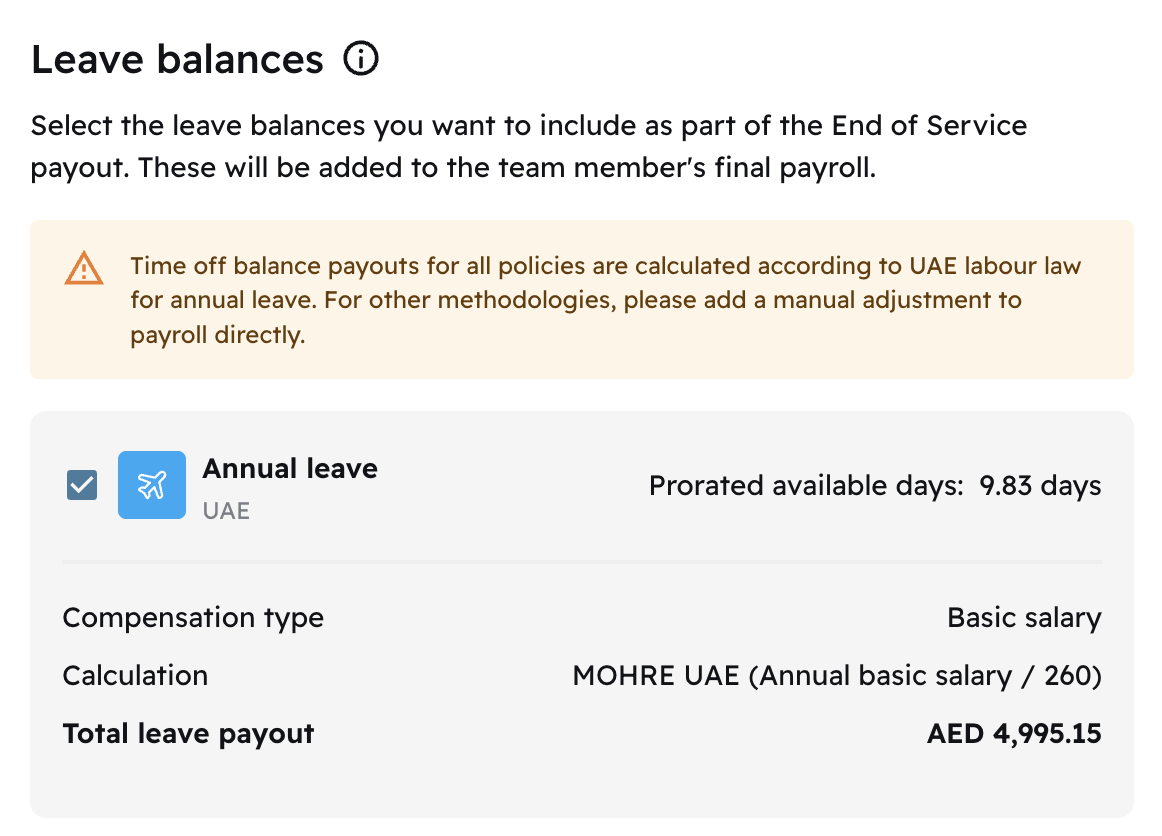Select the Annual leave policy title

[290, 468]
